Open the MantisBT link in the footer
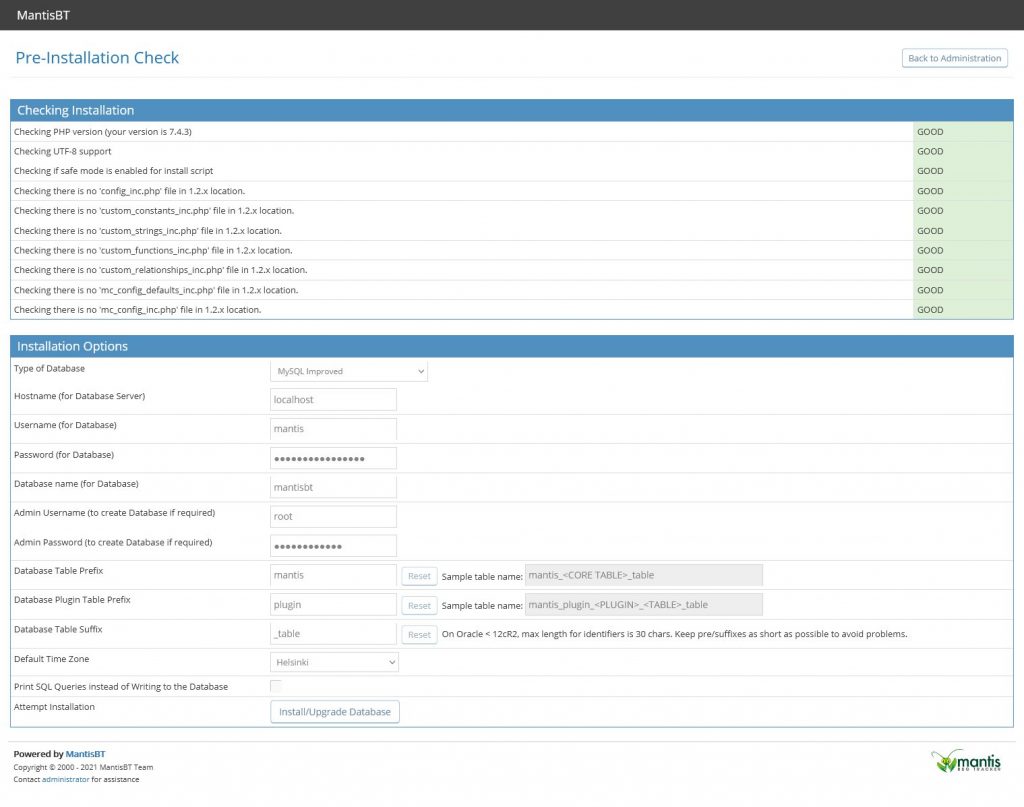Viewport: 1024px width, 807px height. [x=85, y=753]
